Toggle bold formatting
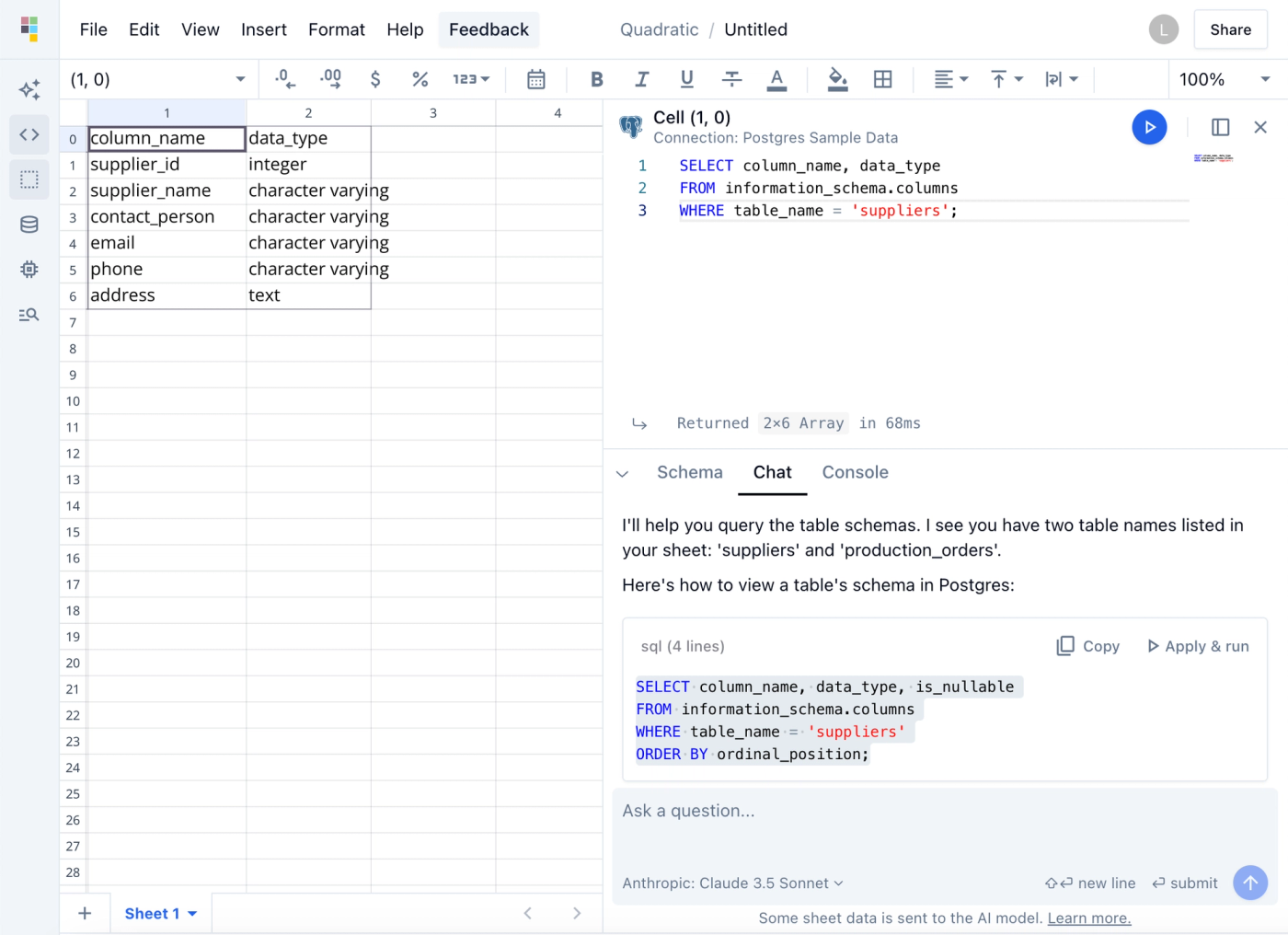 coord(596,79)
